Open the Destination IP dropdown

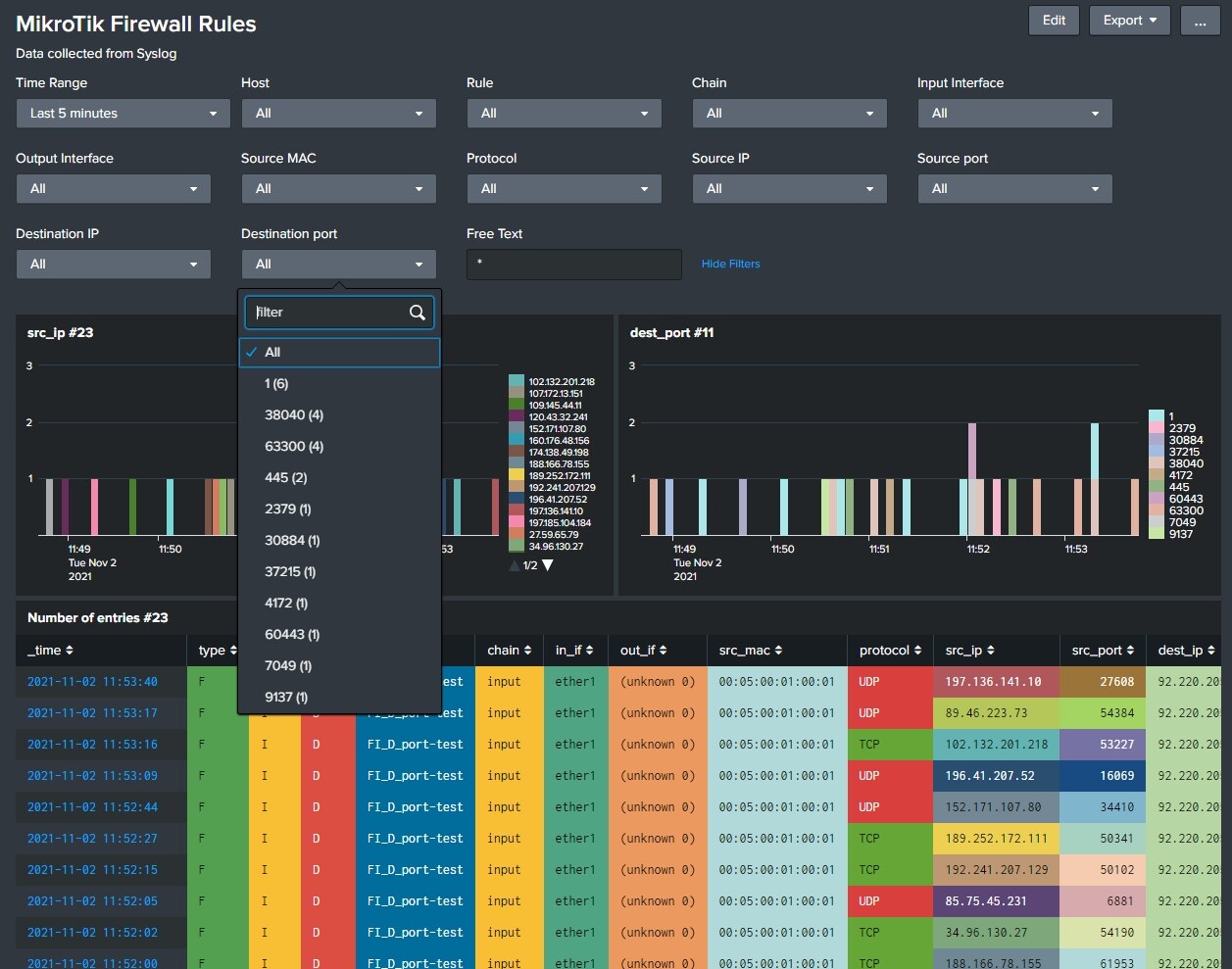[114, 265]
